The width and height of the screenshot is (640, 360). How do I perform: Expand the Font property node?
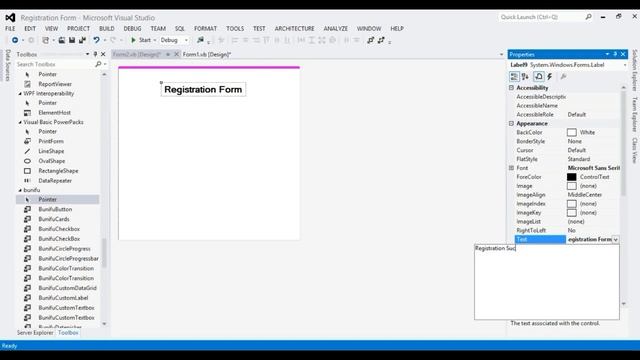[x=511, y=168]
